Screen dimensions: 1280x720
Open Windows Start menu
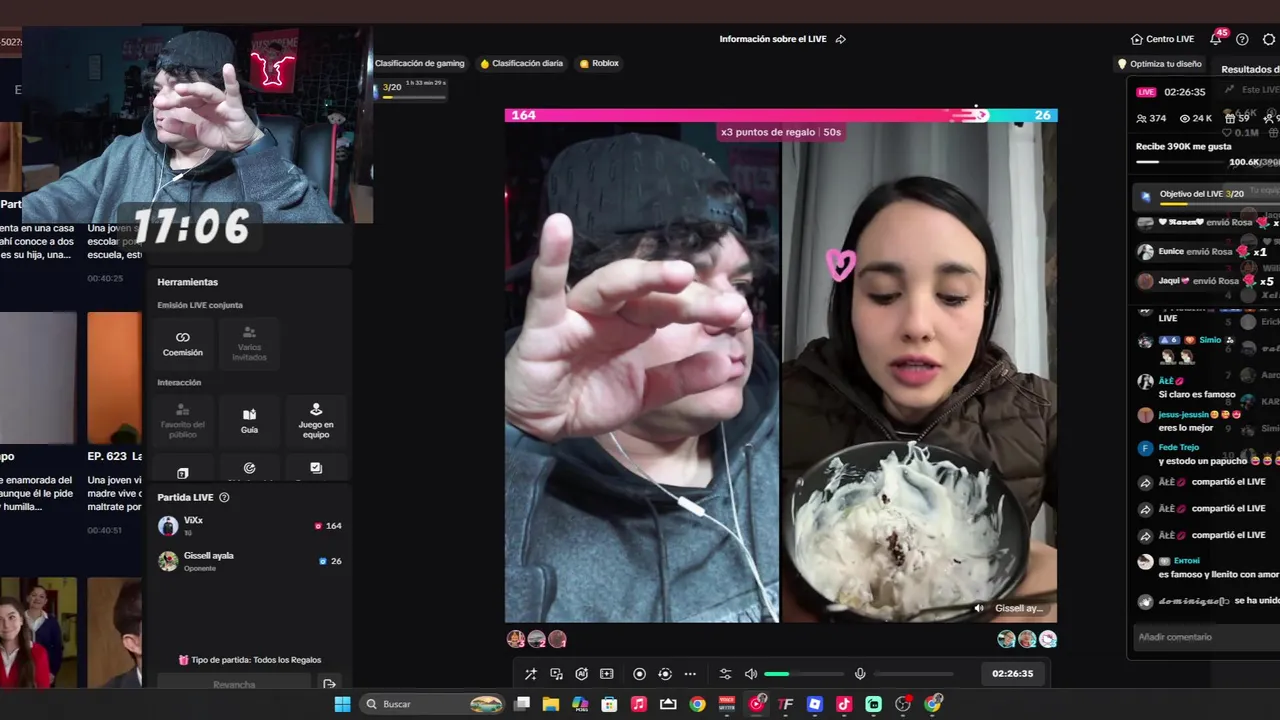coord(342,704)
